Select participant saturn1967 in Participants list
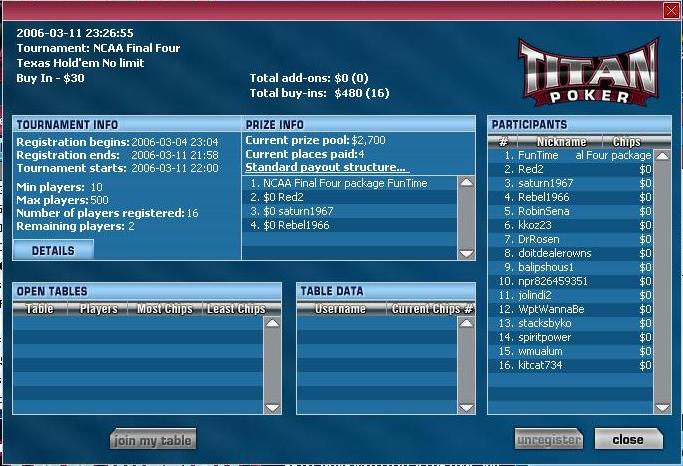 coord(571,183)
